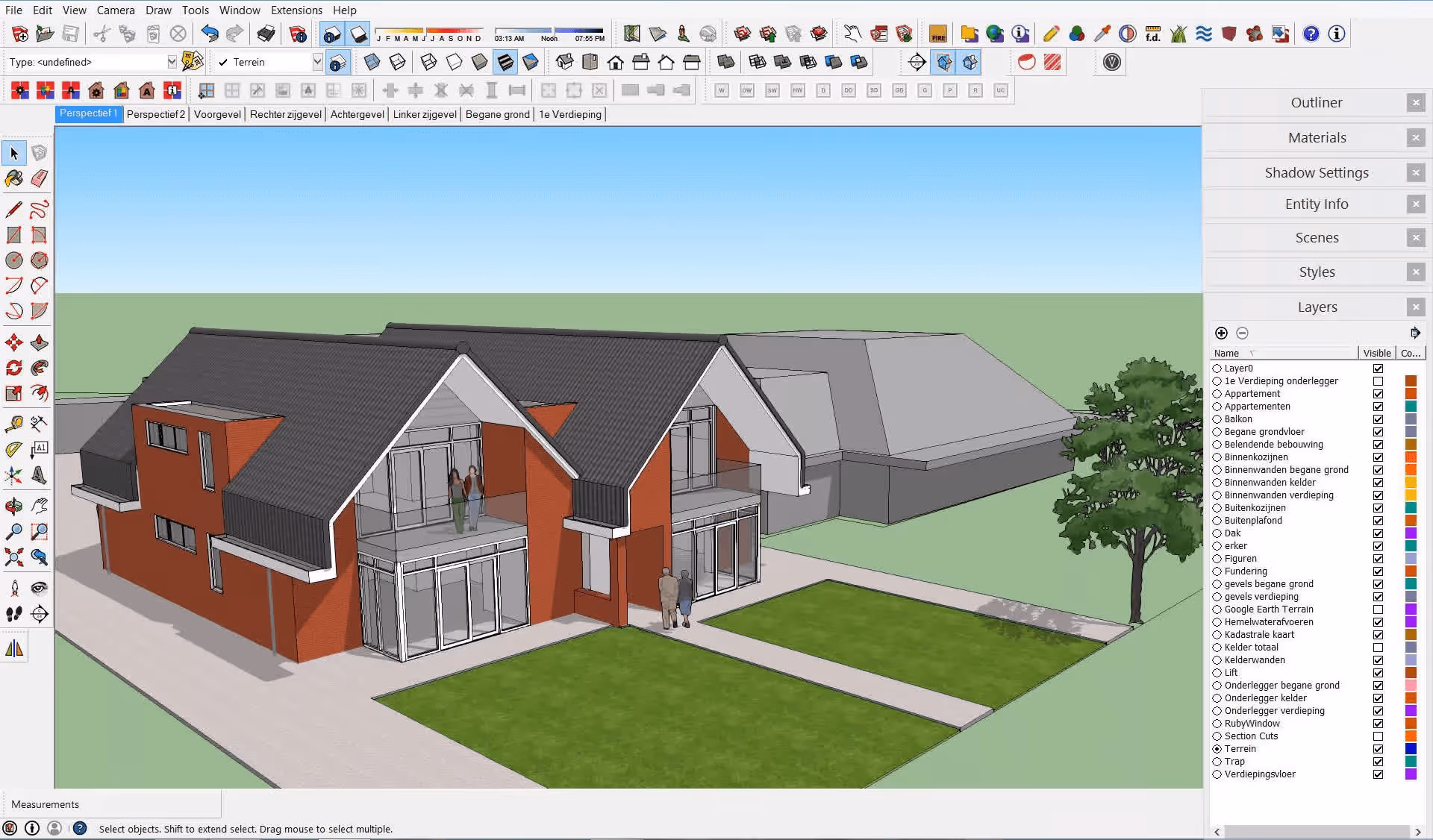
Task: Switch to the Voorgevel scene tab
Action: [x=217, y=114]
